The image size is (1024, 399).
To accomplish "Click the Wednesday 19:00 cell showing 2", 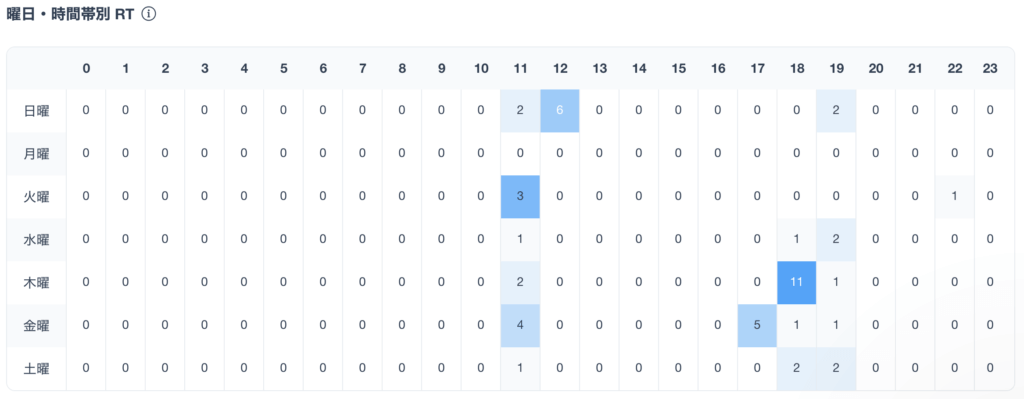I will [x=835, y=240].
